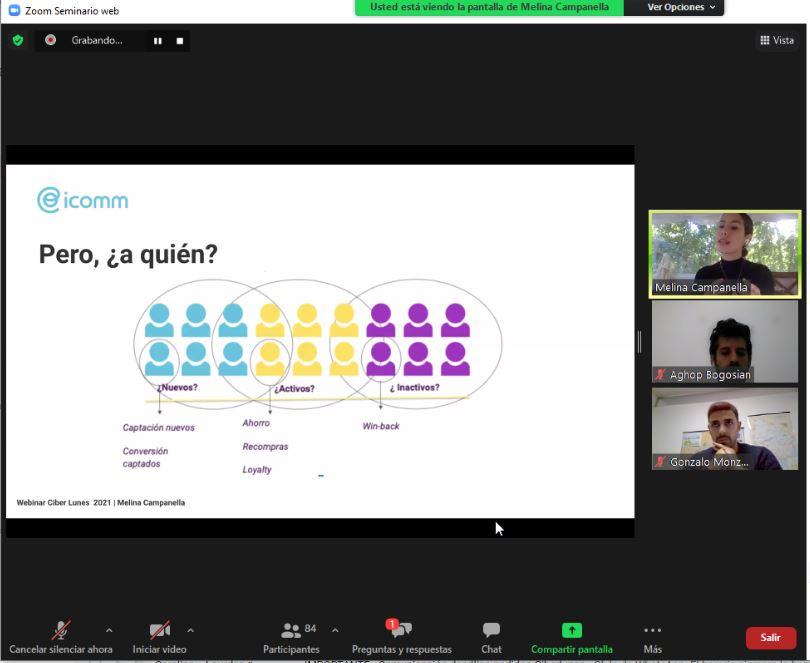
Task: Expand video options chevron beside camera
Action: (190, 630)
